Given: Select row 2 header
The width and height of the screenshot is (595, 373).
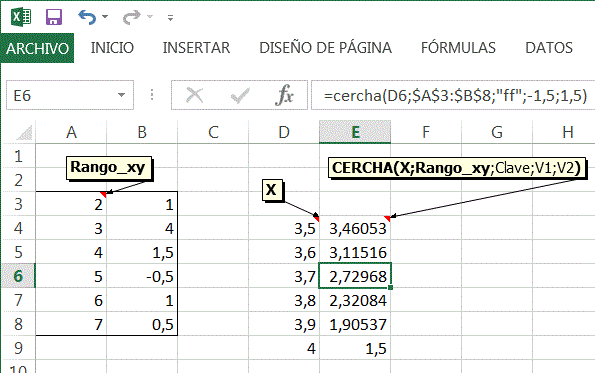Looking at the screenshot, I should (18, 180).
